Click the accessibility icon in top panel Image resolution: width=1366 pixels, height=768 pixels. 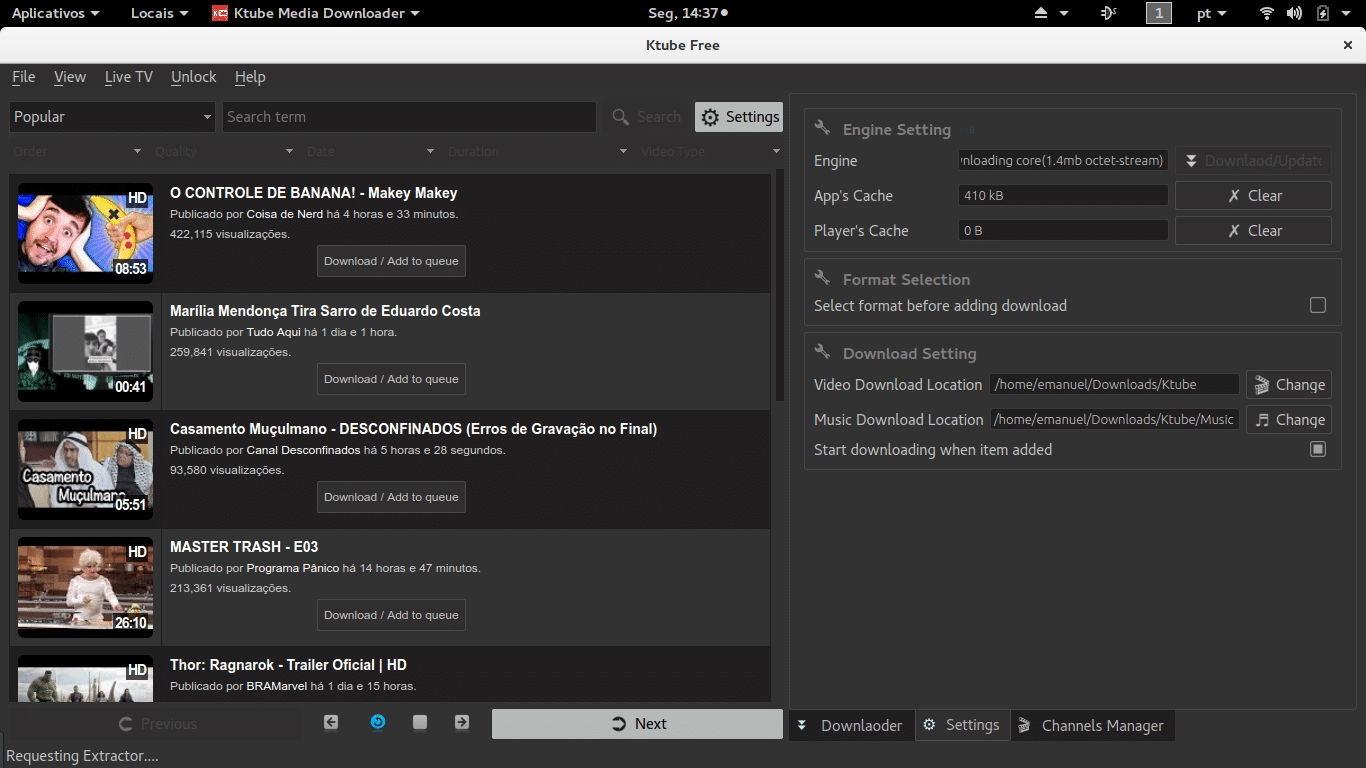[1108, 13]
